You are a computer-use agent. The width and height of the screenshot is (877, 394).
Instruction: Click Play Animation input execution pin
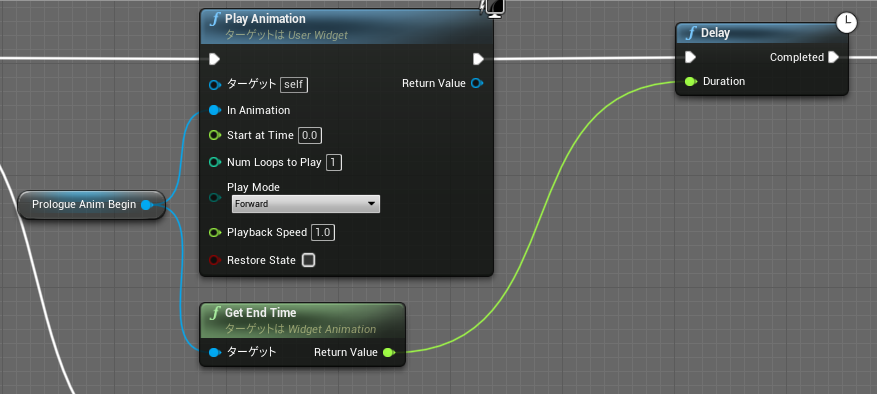tap(215, 59)
